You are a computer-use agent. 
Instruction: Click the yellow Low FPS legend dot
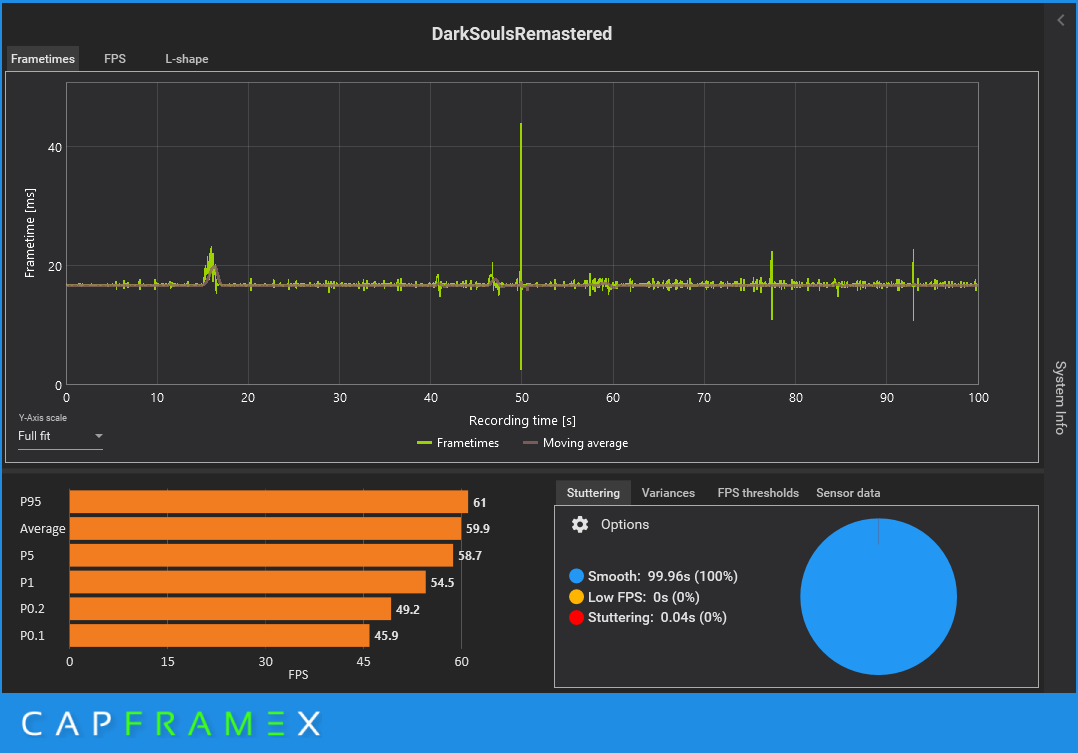pyautogui.click(x=576, y=597)
